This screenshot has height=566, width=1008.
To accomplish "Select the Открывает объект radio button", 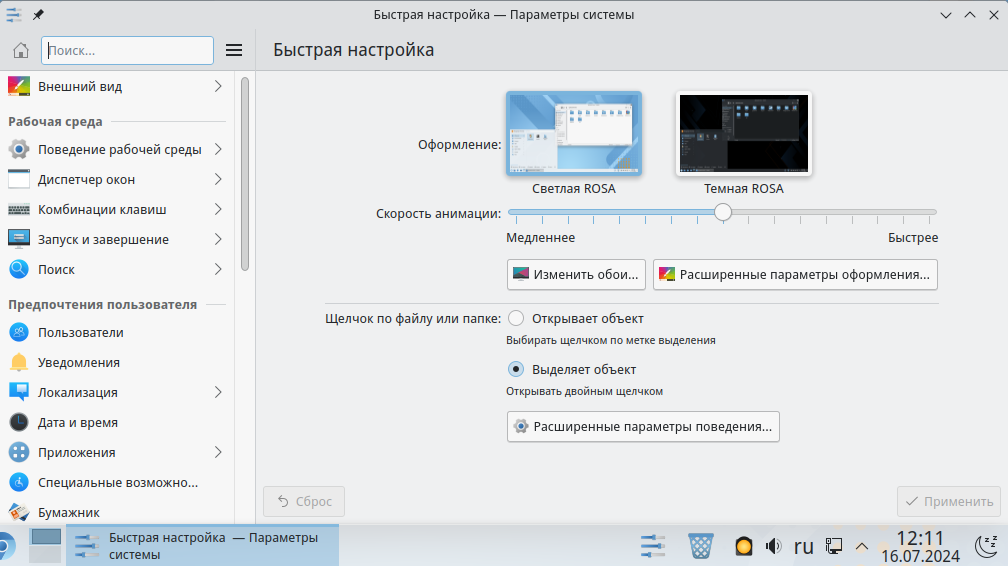I will [x=516, y=318].
